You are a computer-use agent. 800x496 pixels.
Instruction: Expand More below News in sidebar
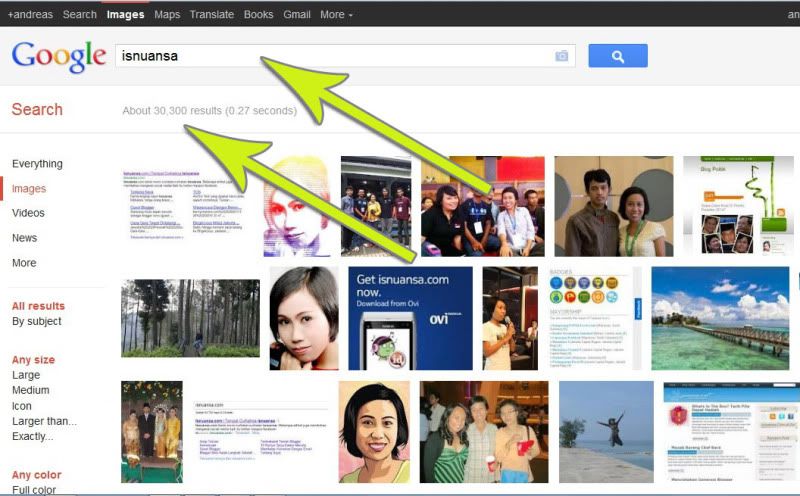click(24, 263)
